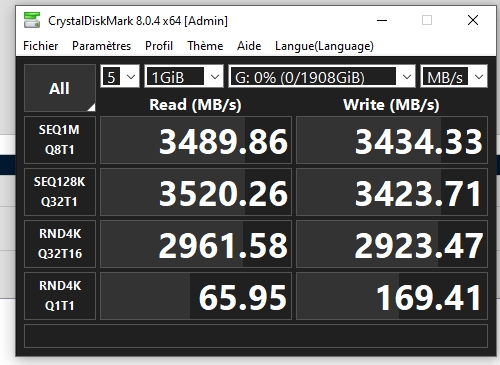
Task: Open the Thème menu
Action: click(x=205, y=46)
